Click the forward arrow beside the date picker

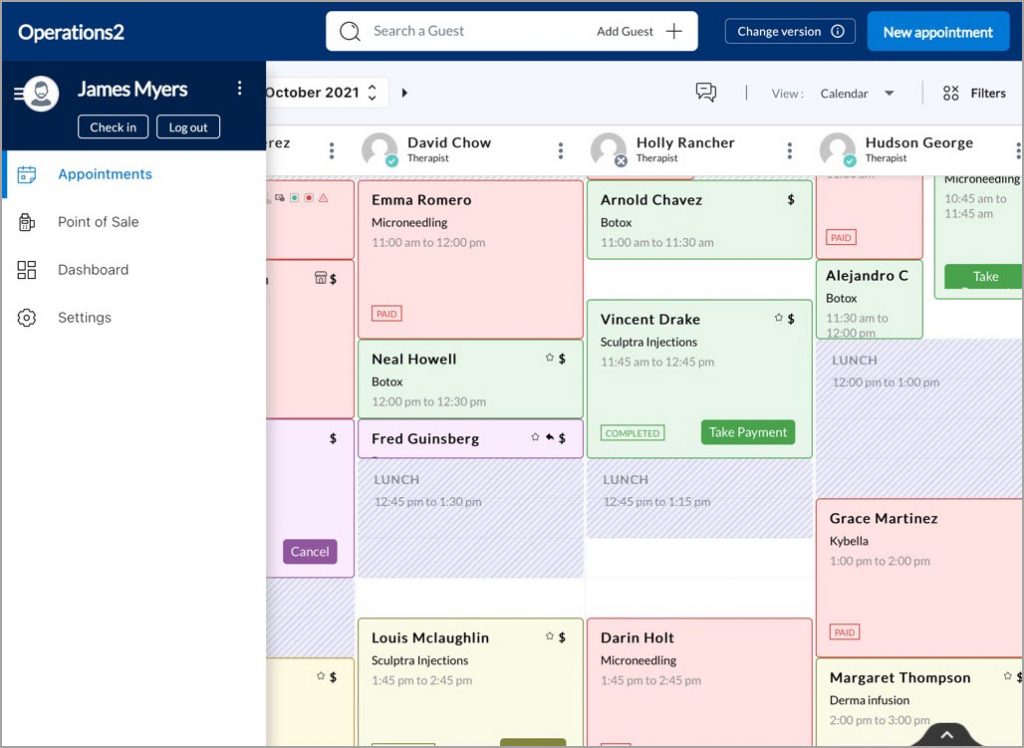coord(405,91)
